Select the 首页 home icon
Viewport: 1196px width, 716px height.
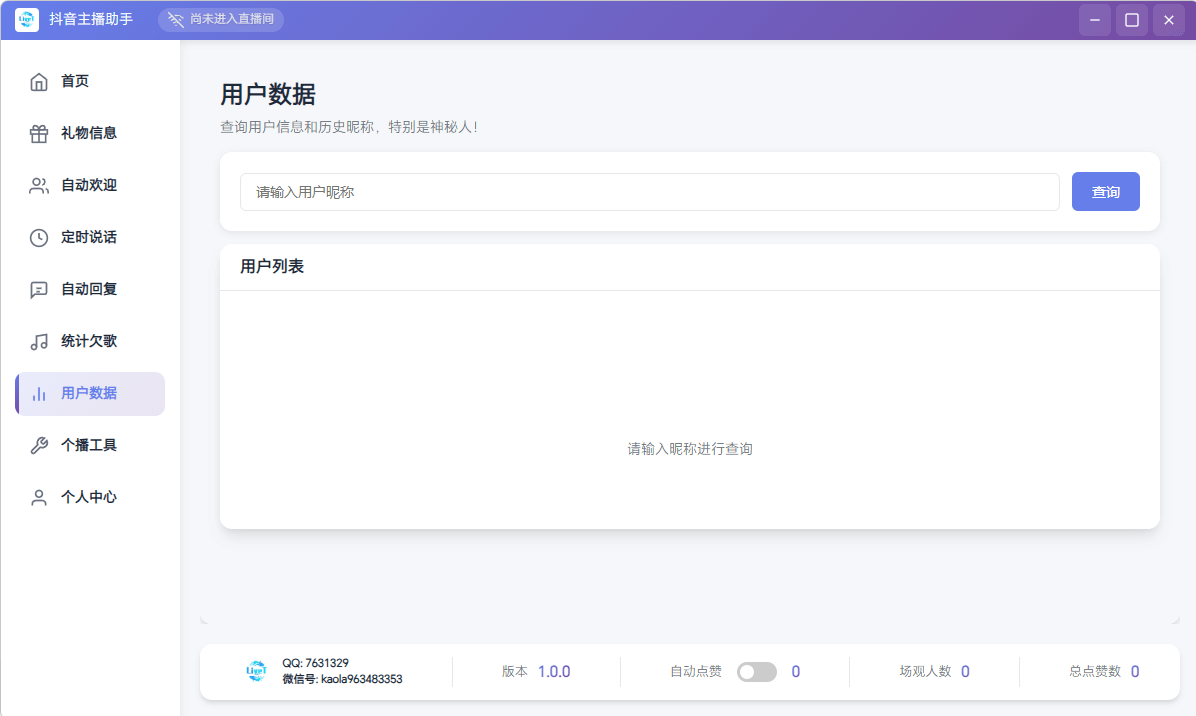tap(38, 81)
